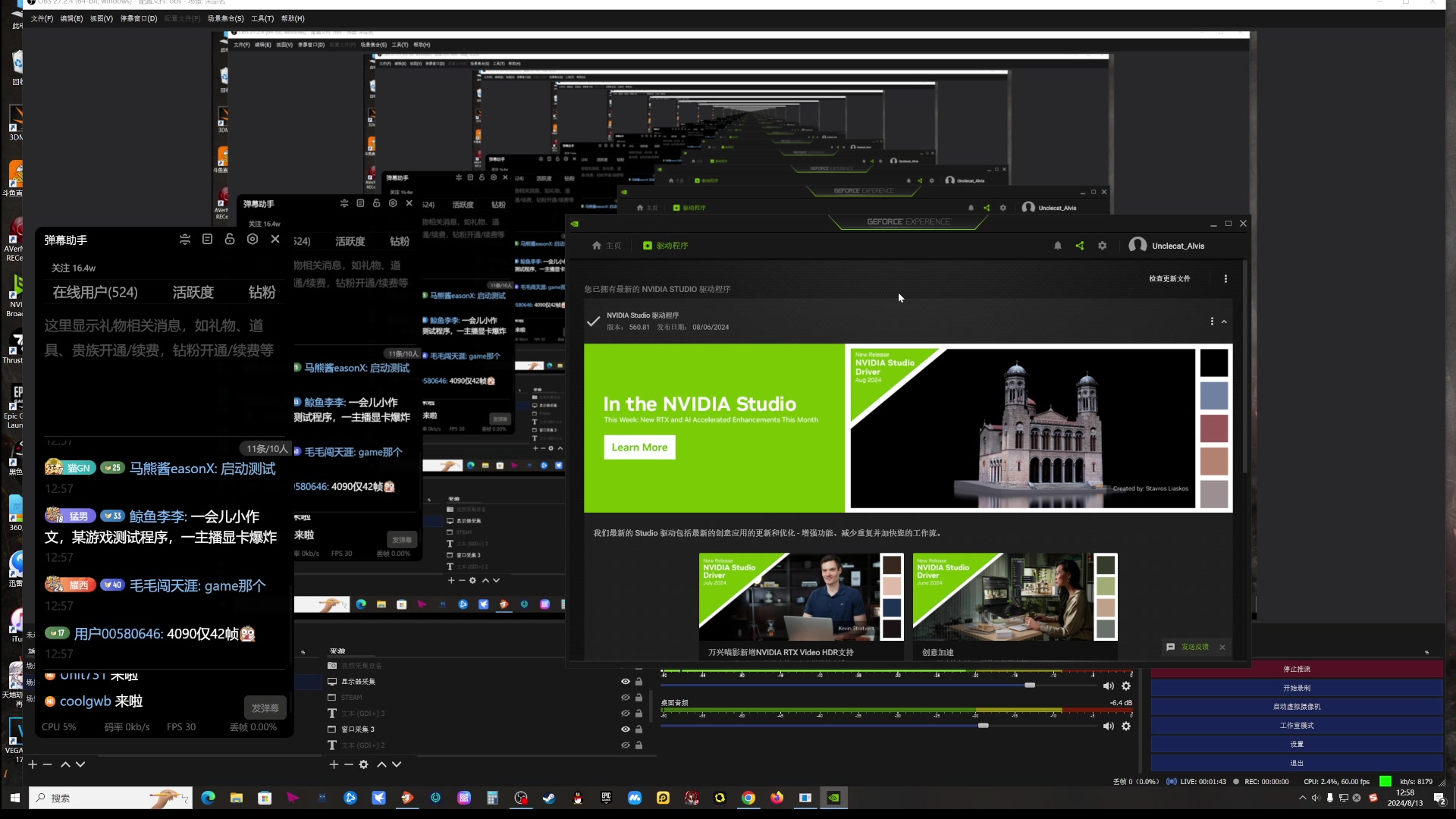Toggle lock on 窗口采集 3 source
The image size is (1456, 819).
(639, 730)
